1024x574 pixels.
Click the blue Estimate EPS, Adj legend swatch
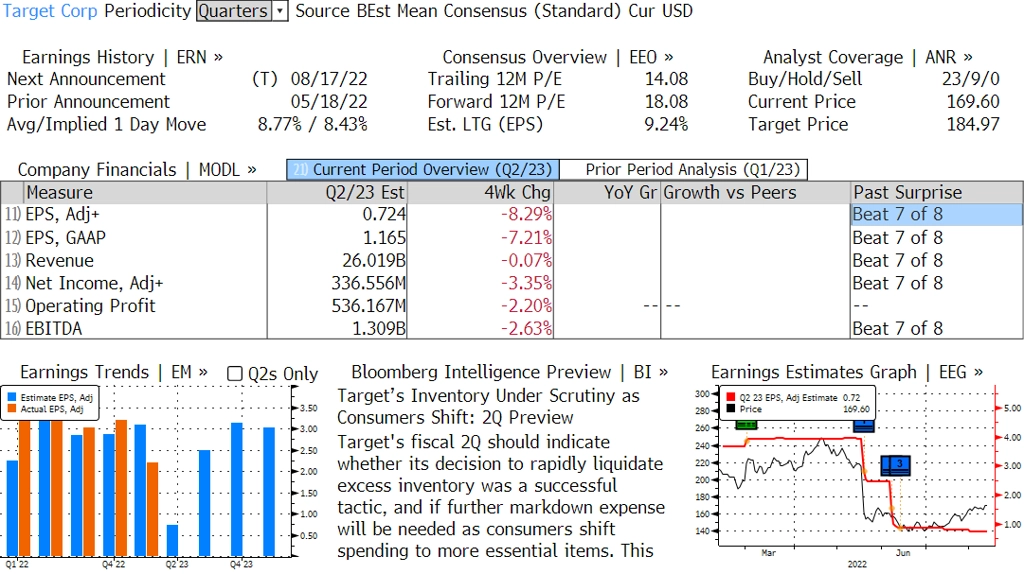tap(12, 397)
